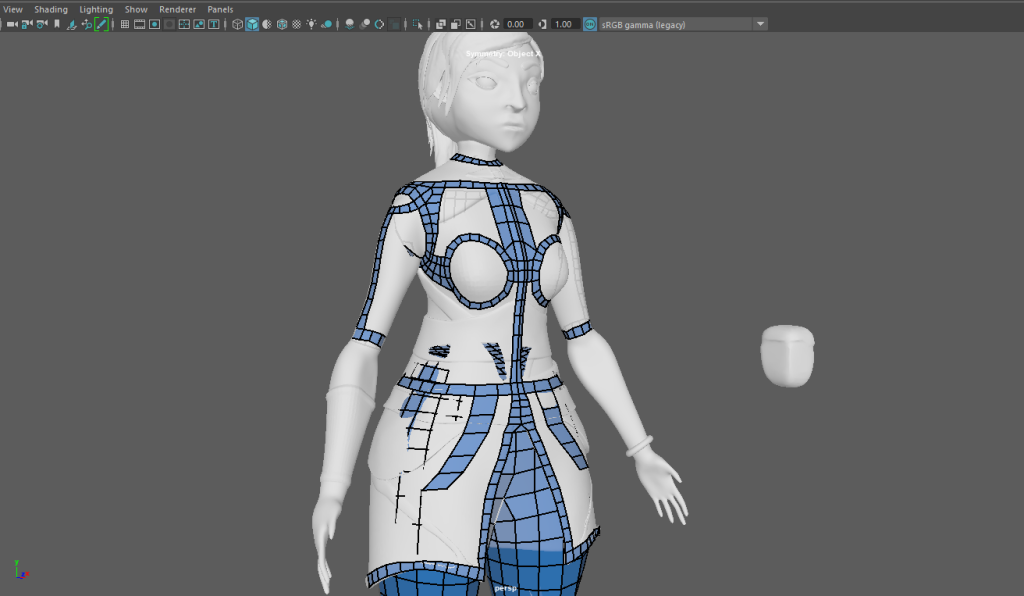Click the Grease Pencil tool icon
This screenshot has height=596, width=1024.
point(101,24)
